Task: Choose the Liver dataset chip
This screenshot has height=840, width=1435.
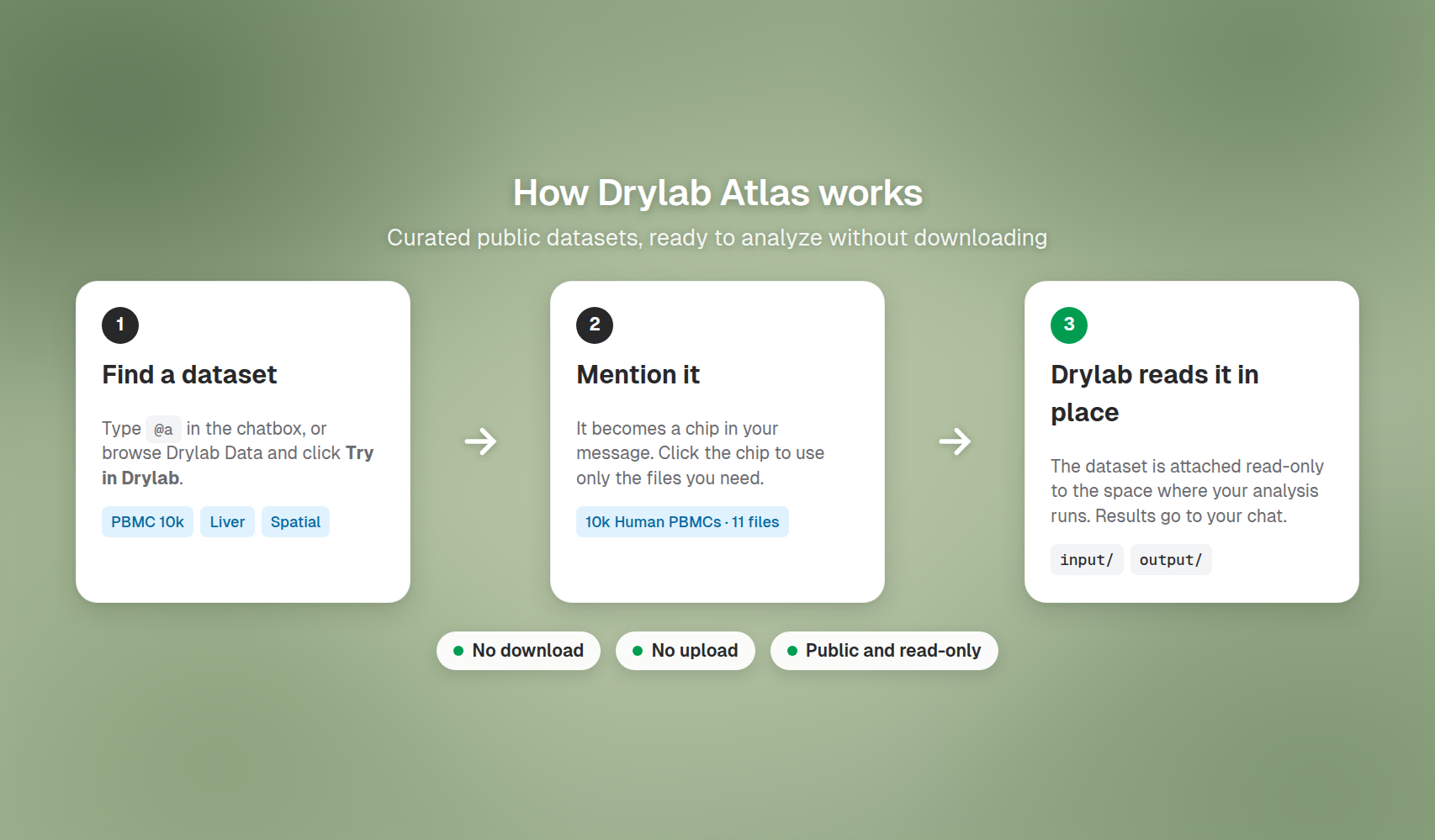Action: [227, 521]
